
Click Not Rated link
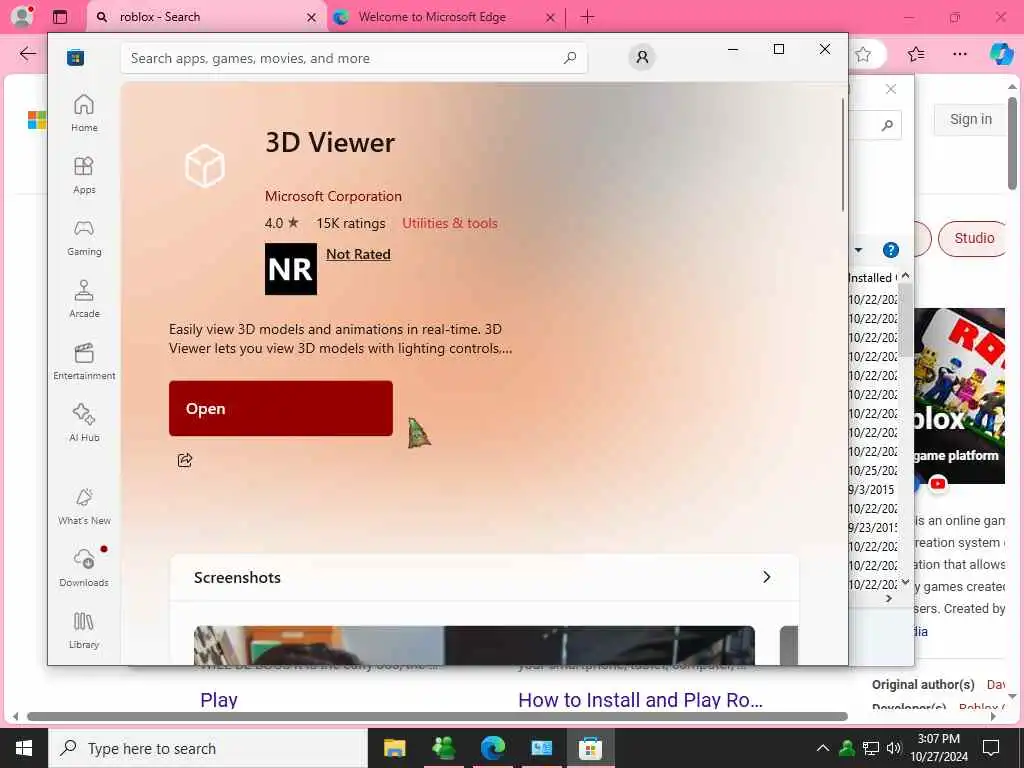point(359,254)
